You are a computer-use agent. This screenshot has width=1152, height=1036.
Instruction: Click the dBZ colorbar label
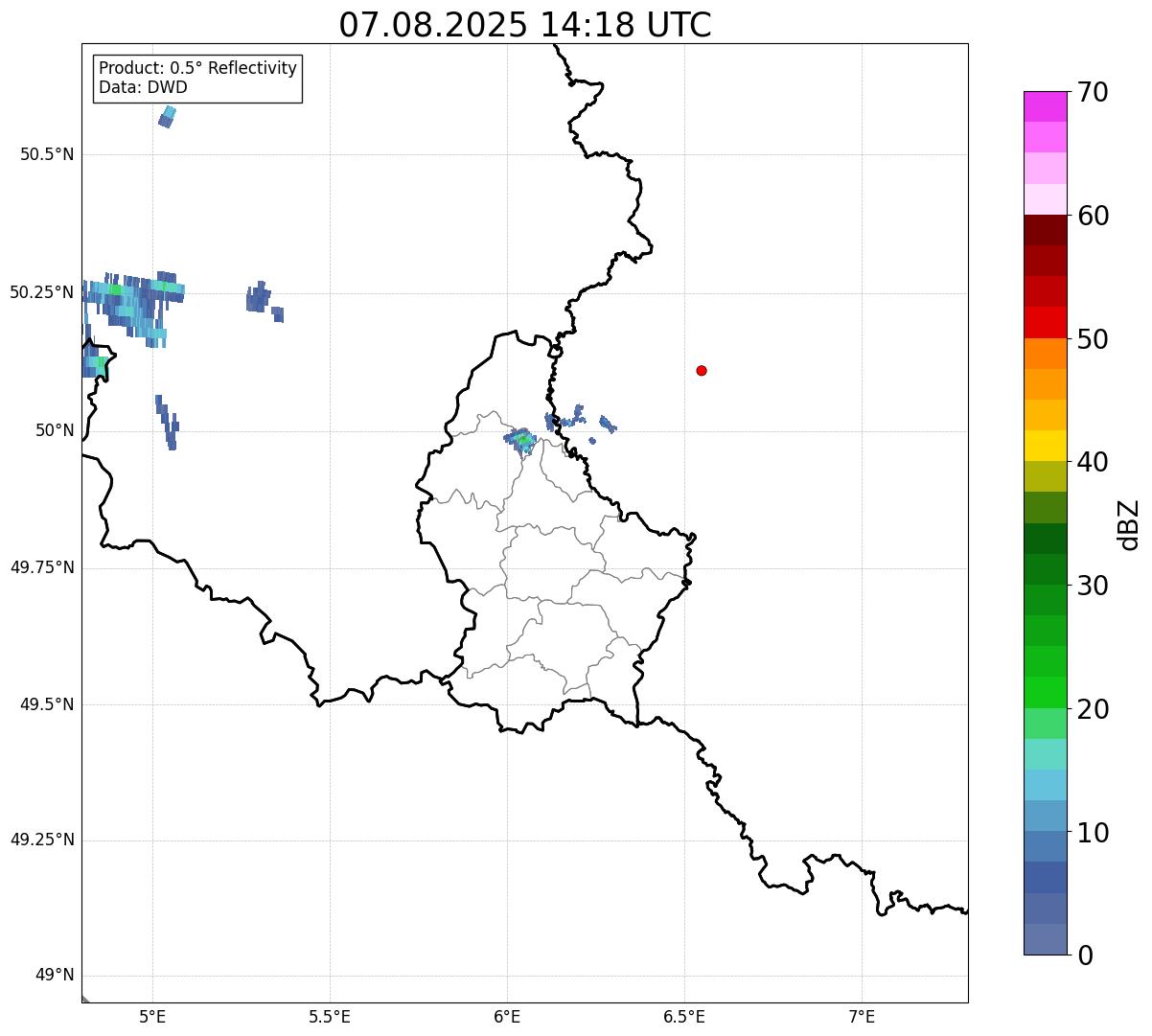click(1130, 523)
